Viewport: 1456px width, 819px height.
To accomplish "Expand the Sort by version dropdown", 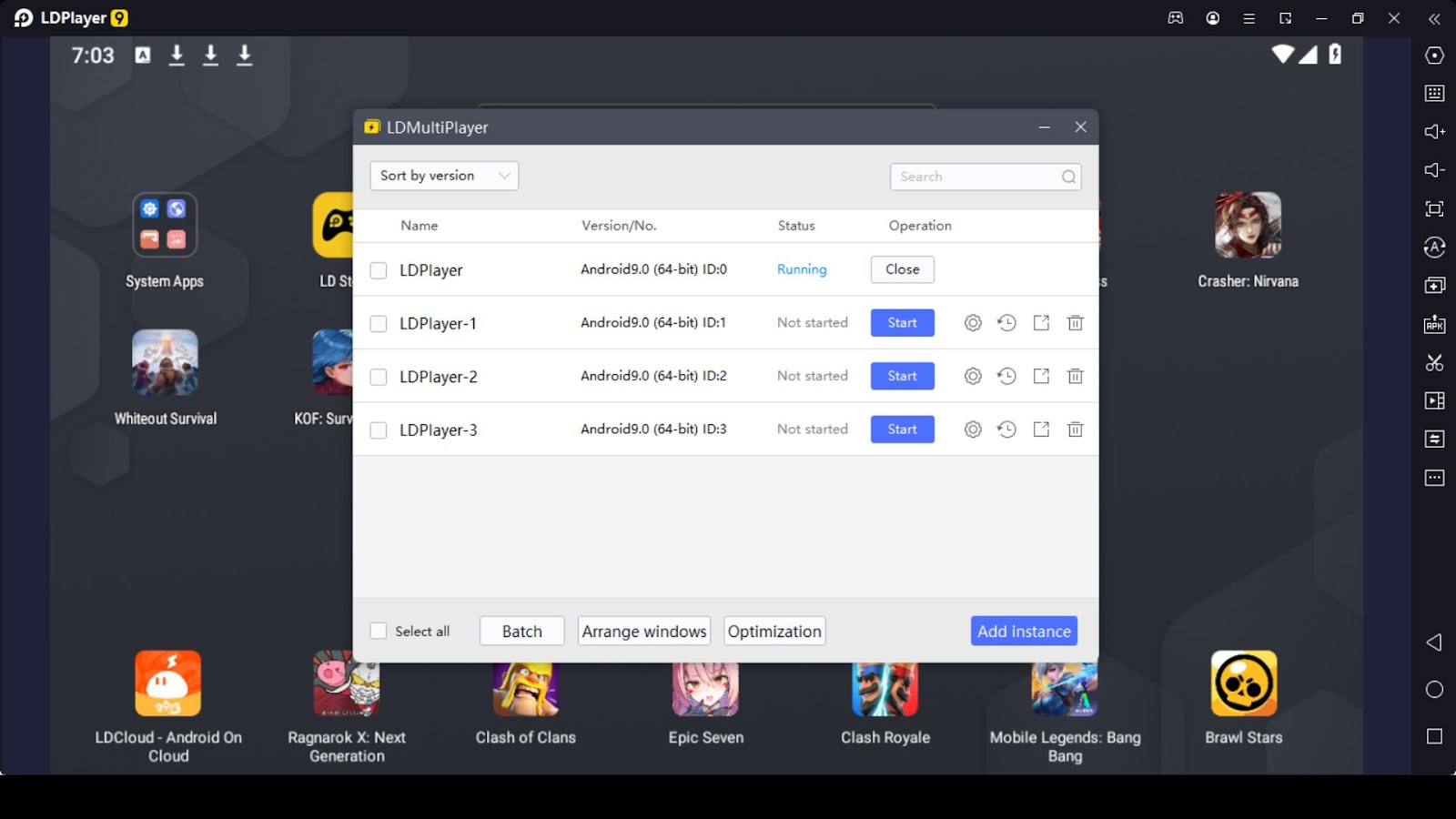I will 444,176.
